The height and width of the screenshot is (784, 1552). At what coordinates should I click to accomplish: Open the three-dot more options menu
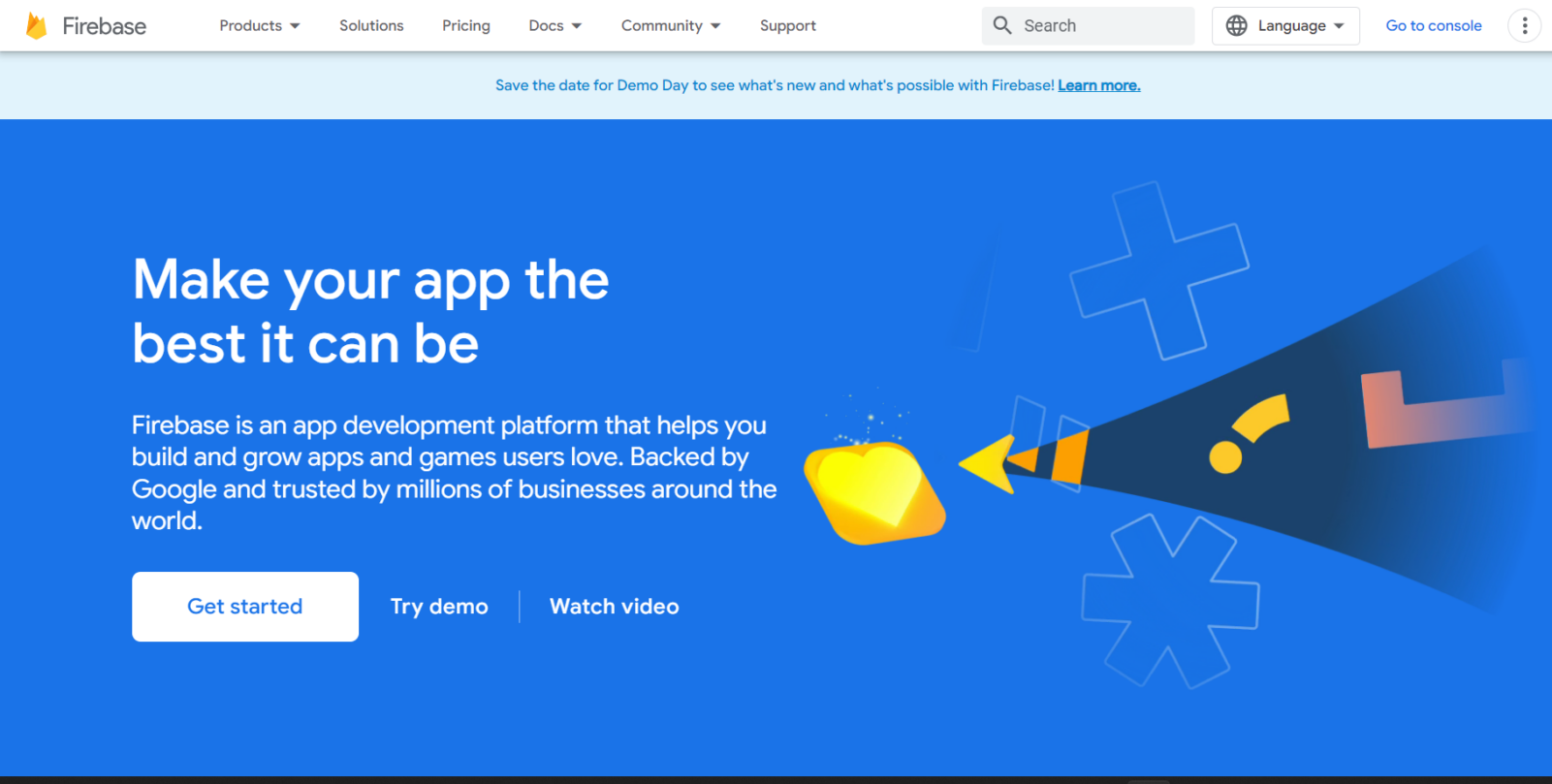click(1525, 26)
